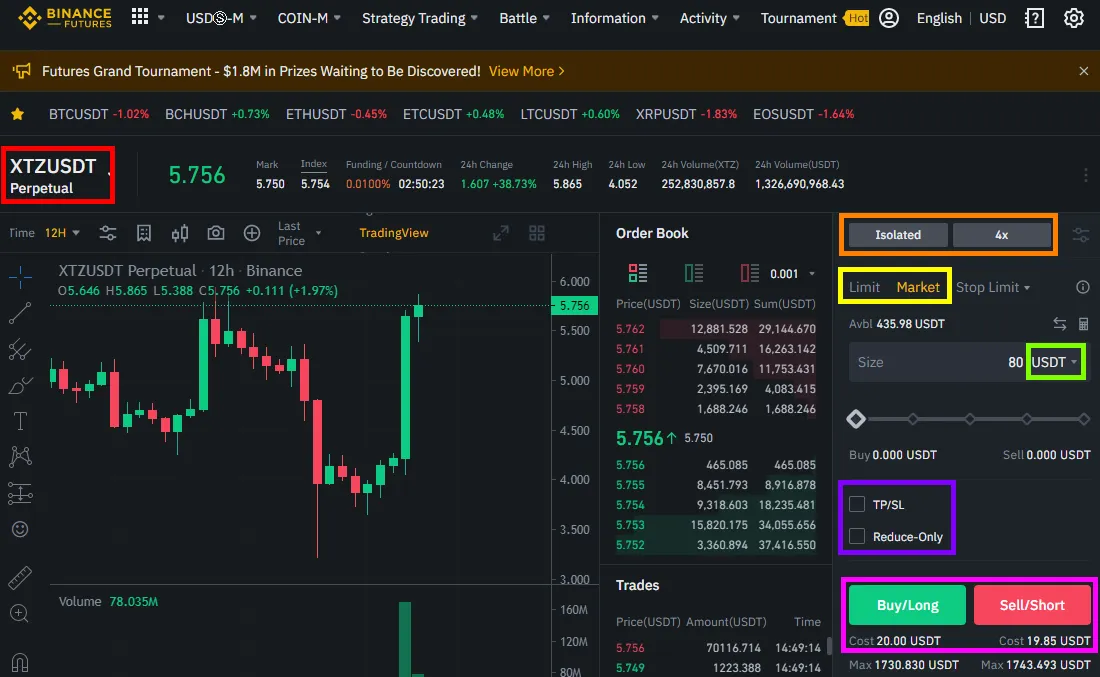Expand the chart to fullscreen

pos(500,233)
